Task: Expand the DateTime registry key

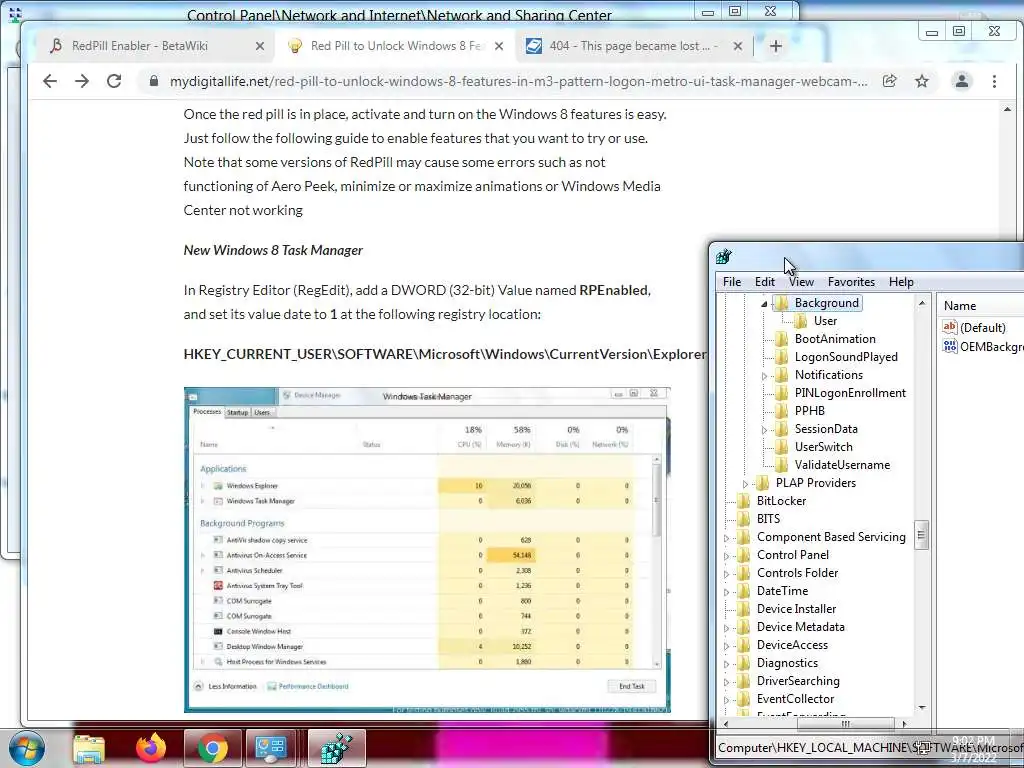Action: tap(726, 592)
